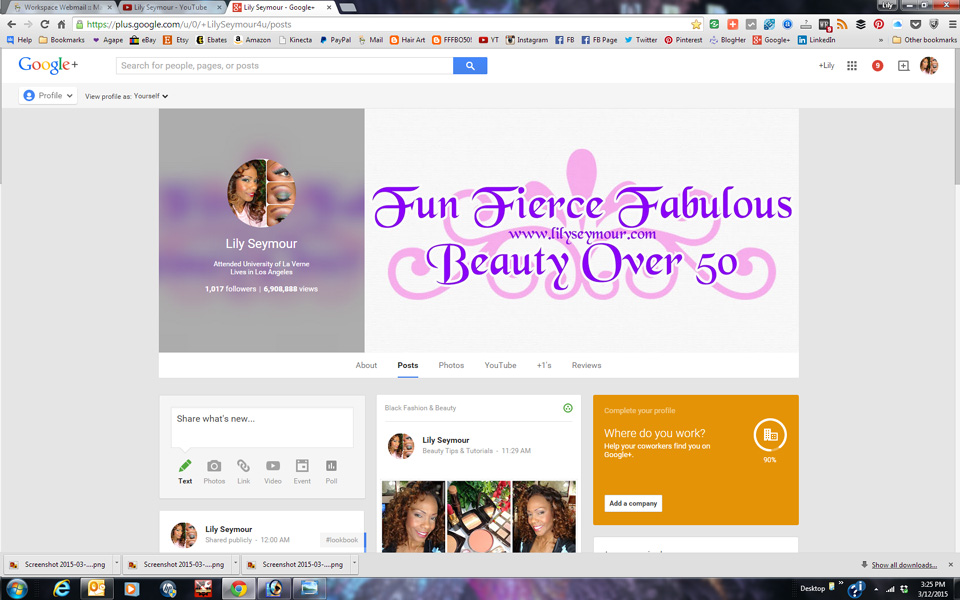Select the Link post type icon

coord(244,471)
